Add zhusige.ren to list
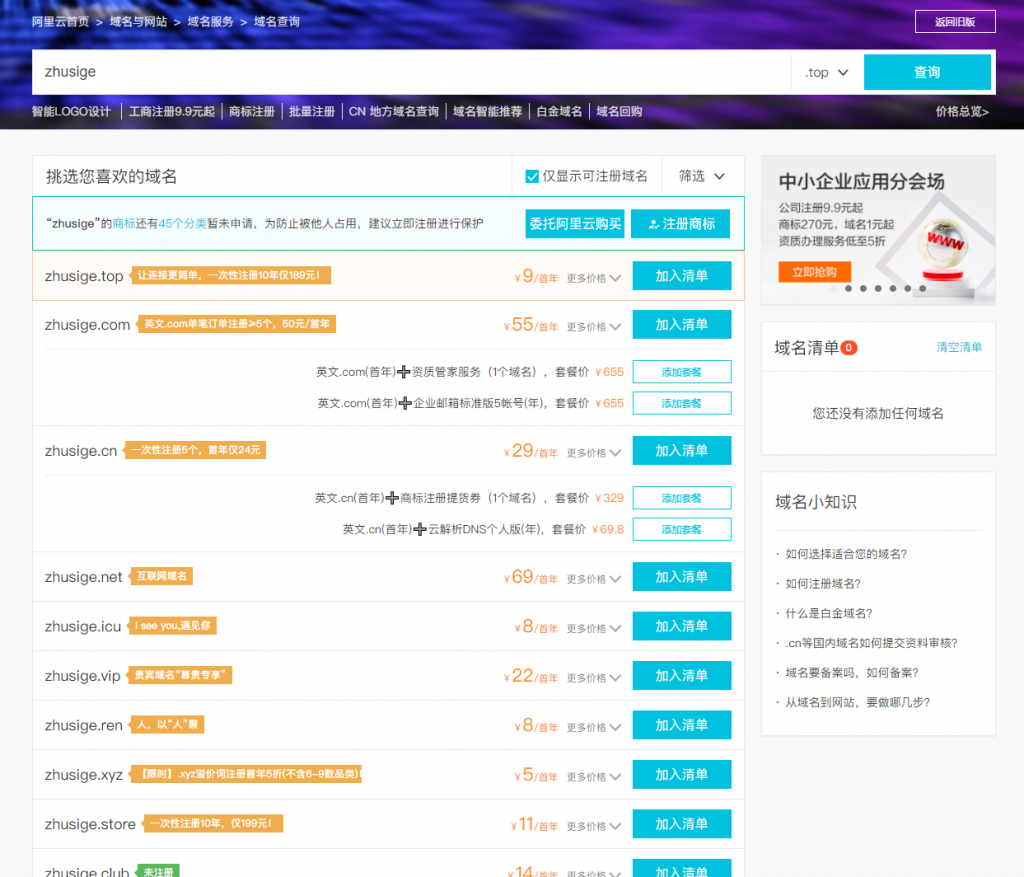 pos(682,725)
